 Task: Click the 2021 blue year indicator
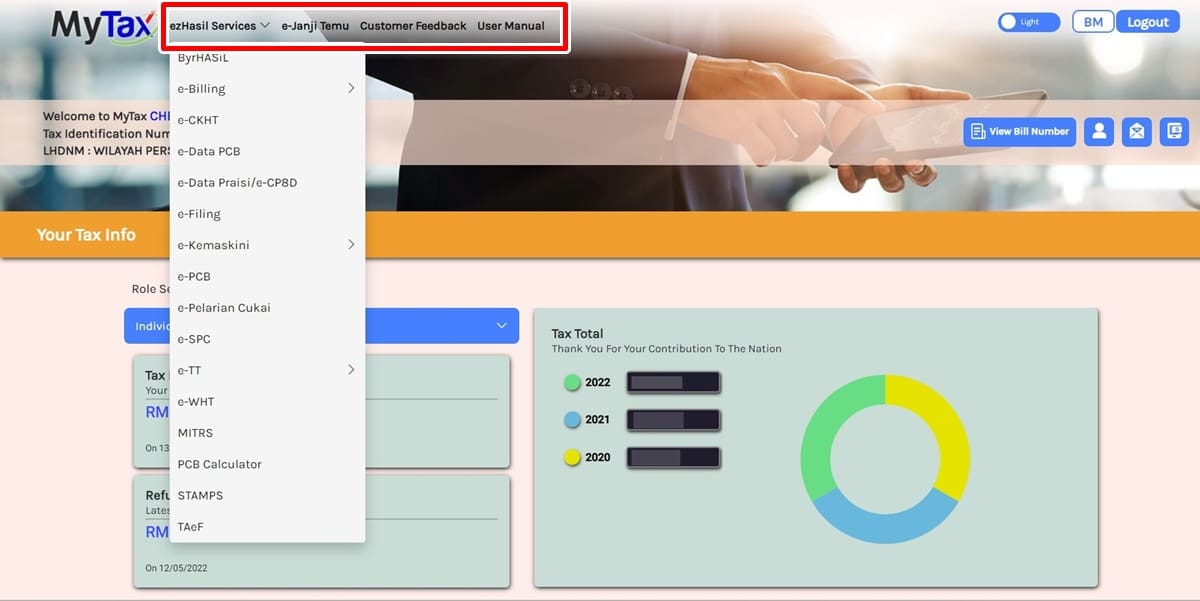pos(572,419)
